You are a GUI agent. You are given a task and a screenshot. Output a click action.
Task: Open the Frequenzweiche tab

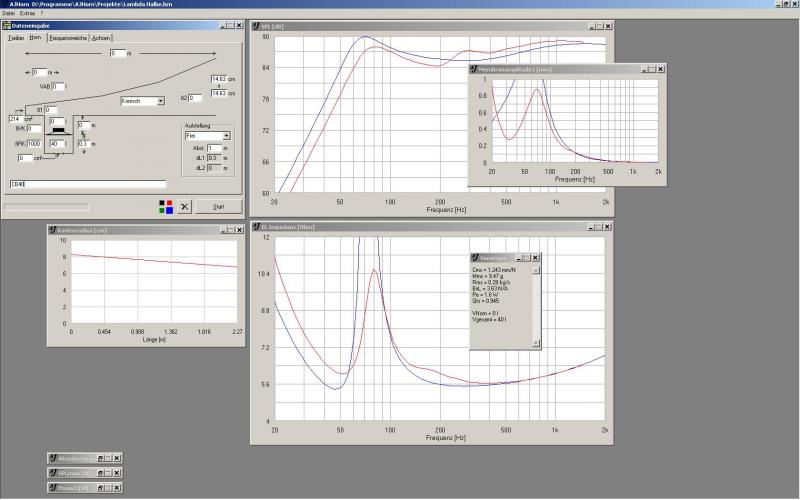68,38
